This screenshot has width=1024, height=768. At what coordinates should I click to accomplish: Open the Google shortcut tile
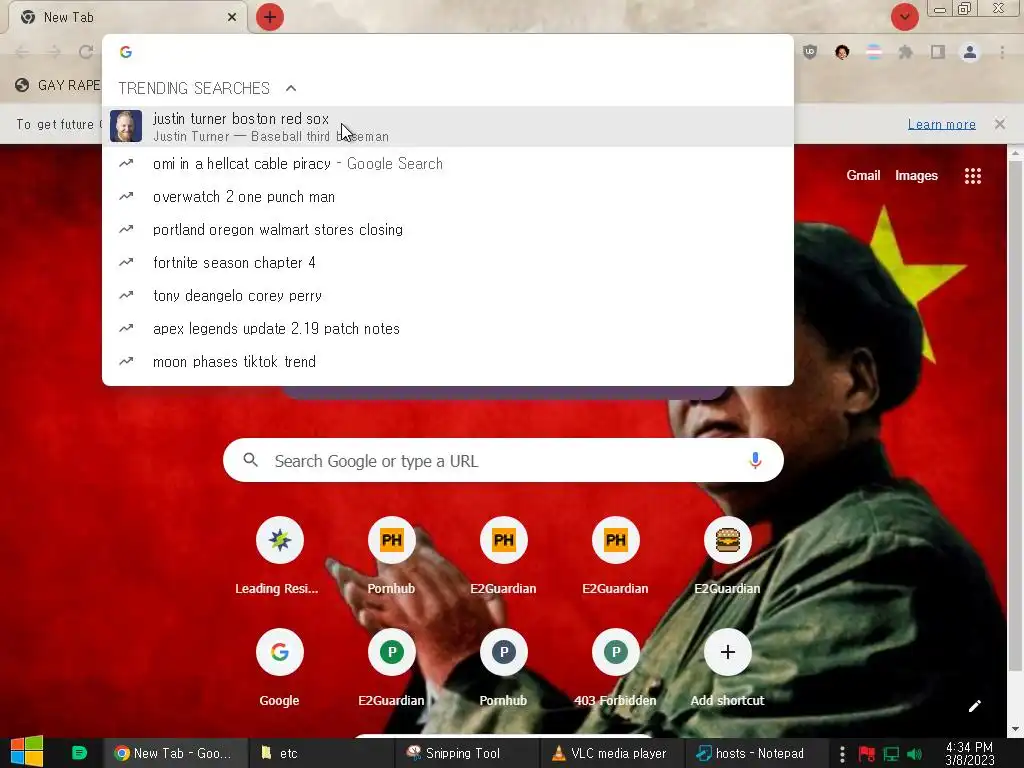[279, 668]
